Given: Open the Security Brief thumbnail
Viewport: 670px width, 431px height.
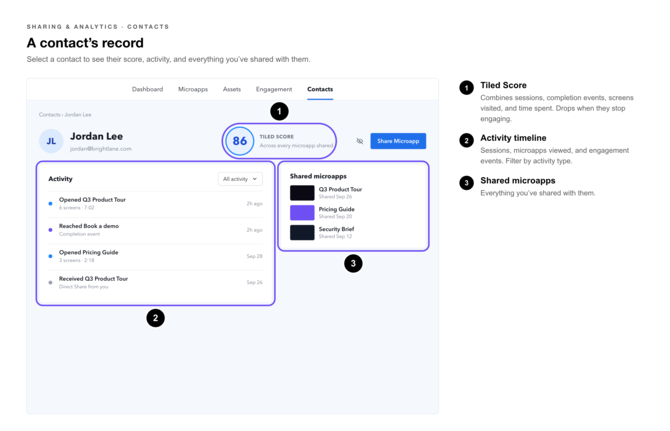Looking at the screenshot, I should pos(302,232).
